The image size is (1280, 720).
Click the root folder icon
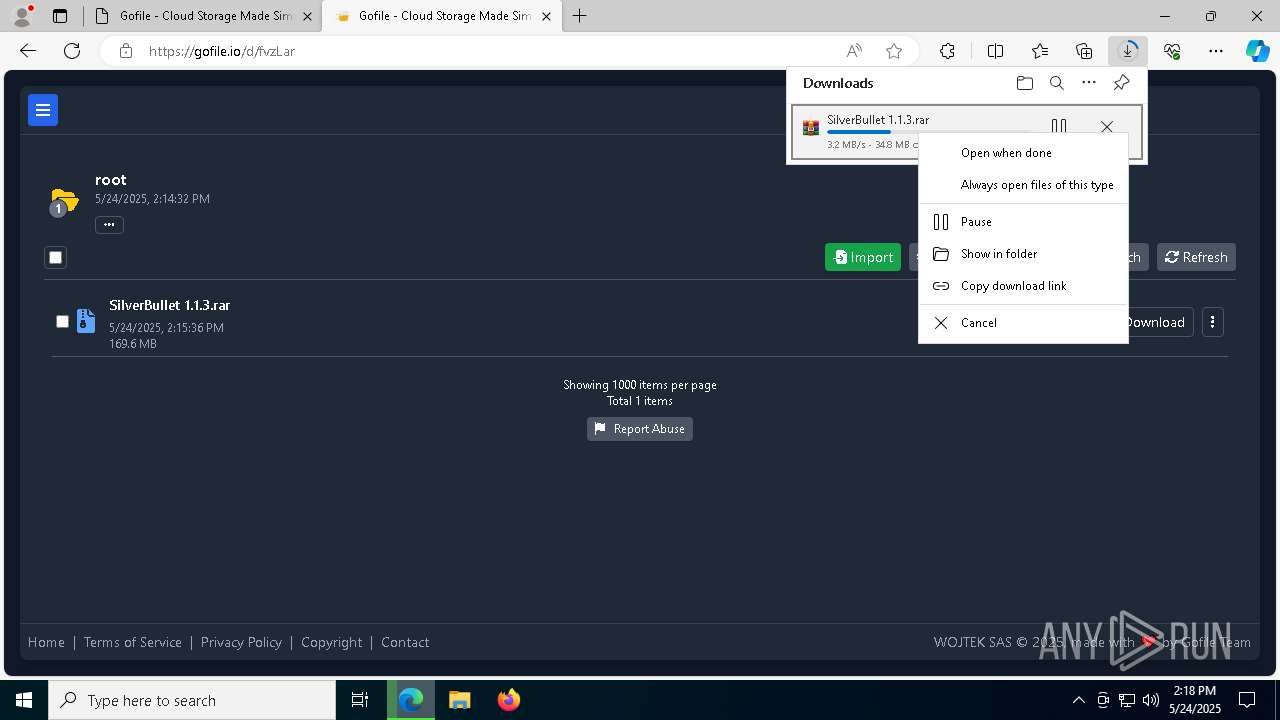click(x=64, y=200)
